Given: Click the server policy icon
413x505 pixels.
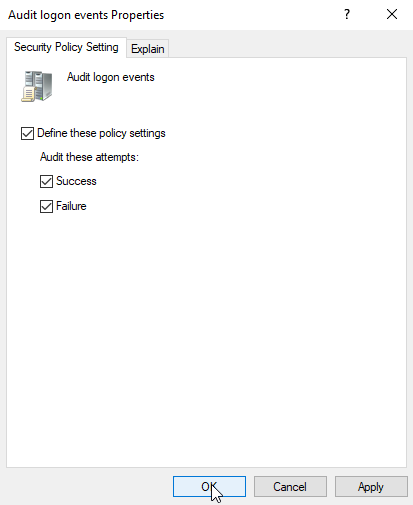Looking at the screenshot, I should pyautogui.click(x=37, y=86).
